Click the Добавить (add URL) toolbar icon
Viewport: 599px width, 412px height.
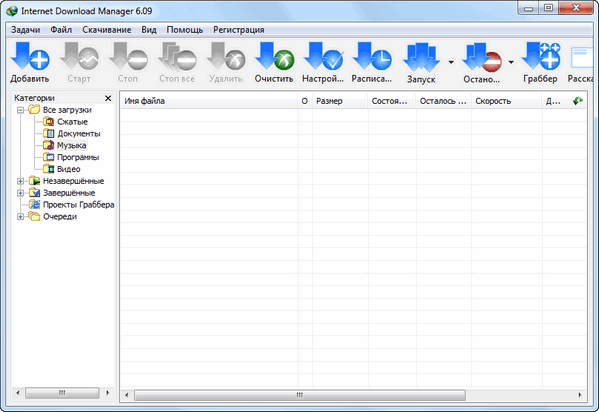(30, 57)
